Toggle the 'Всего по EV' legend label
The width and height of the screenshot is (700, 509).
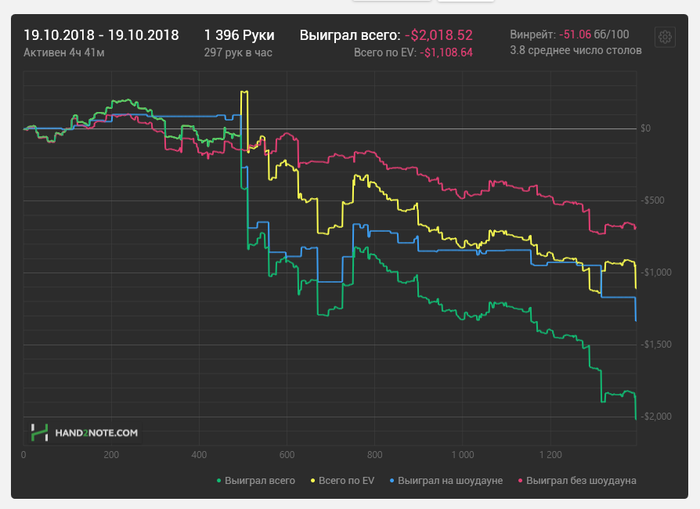tap(349, 481)
